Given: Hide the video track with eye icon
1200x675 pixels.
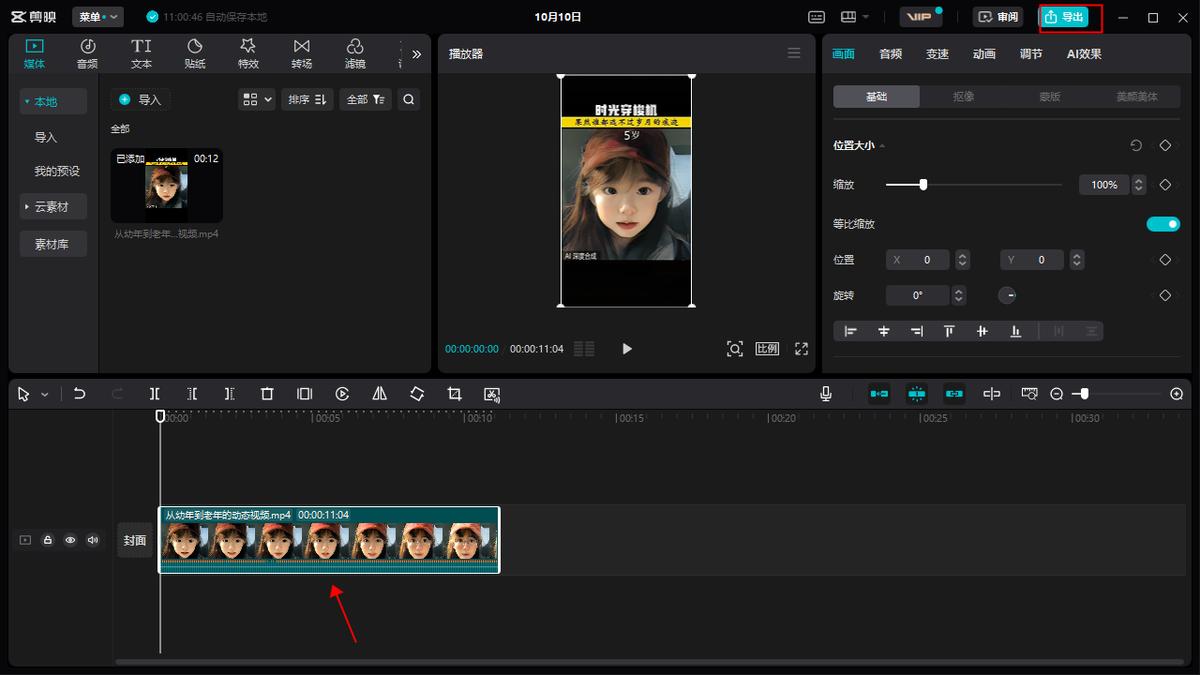Looking at the screenshot, I should tap(70, 540).
